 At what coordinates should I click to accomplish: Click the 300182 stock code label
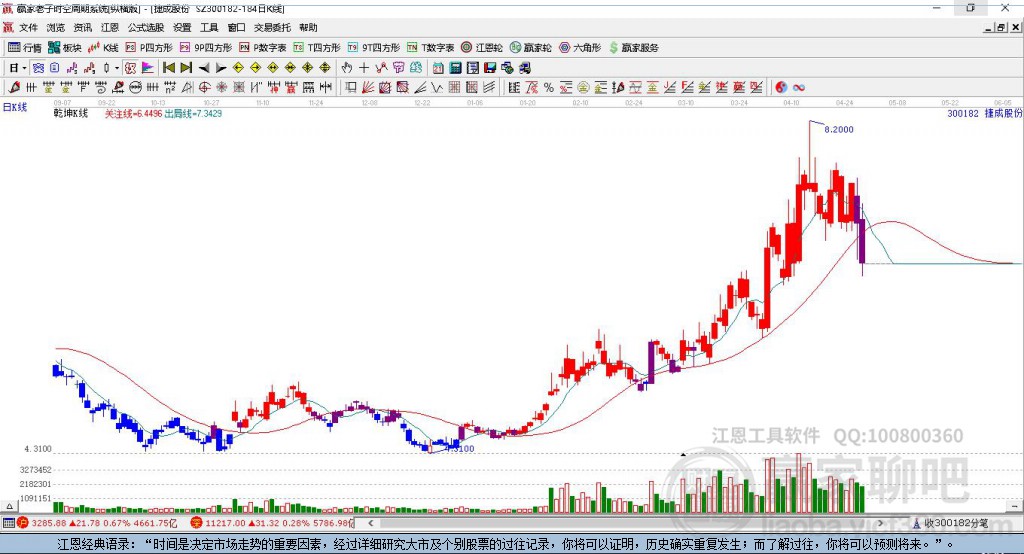pos(963,113)
